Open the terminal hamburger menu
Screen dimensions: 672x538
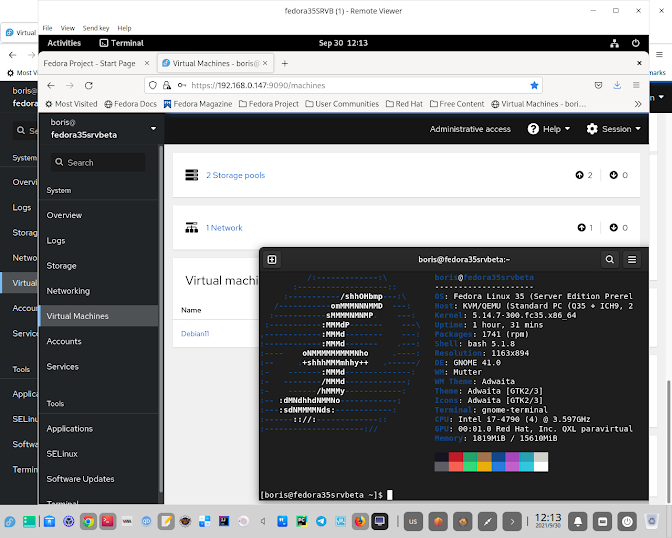tap(632, 259)
